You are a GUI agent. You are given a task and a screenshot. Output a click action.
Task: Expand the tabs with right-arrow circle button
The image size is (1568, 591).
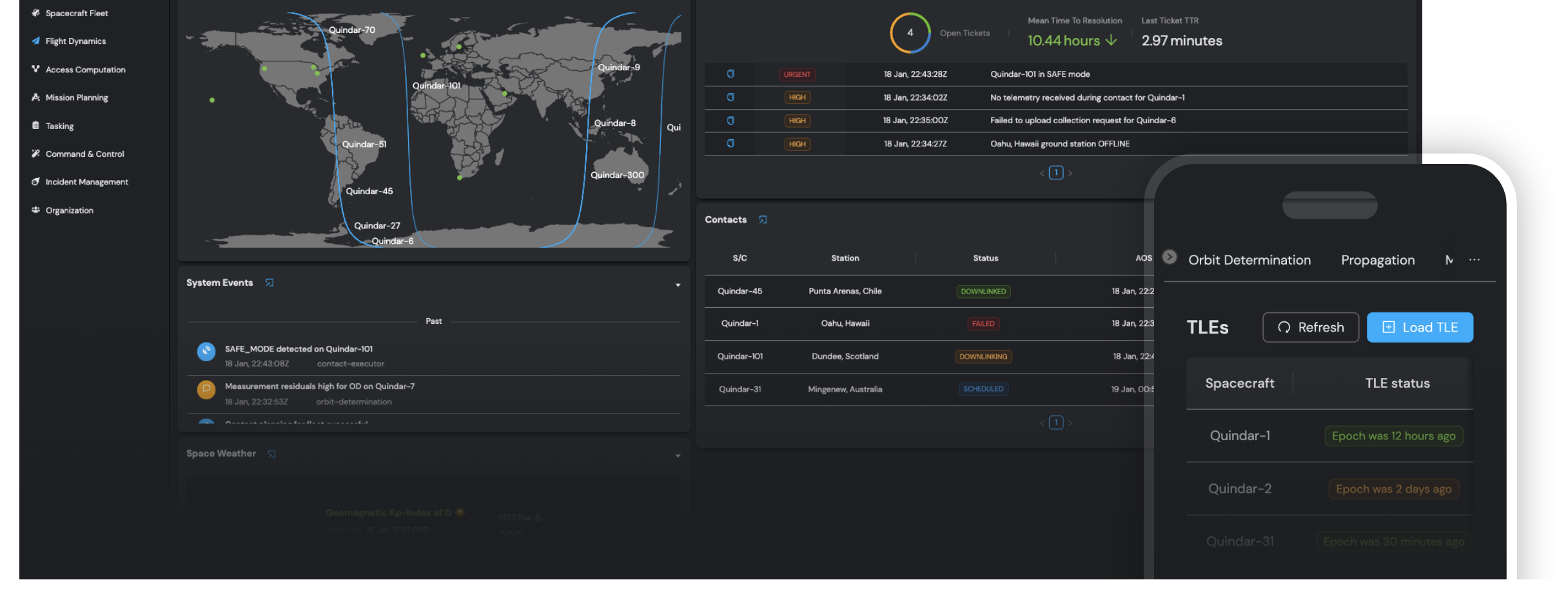[1169, 257]
